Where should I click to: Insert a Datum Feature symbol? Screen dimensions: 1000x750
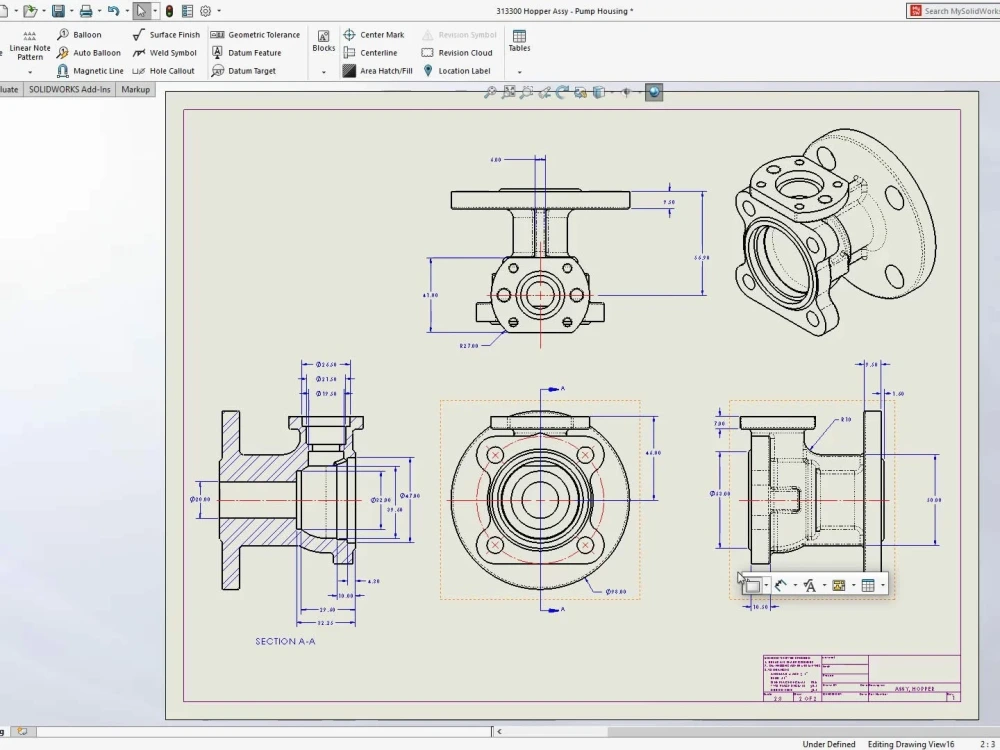point(246,53)
